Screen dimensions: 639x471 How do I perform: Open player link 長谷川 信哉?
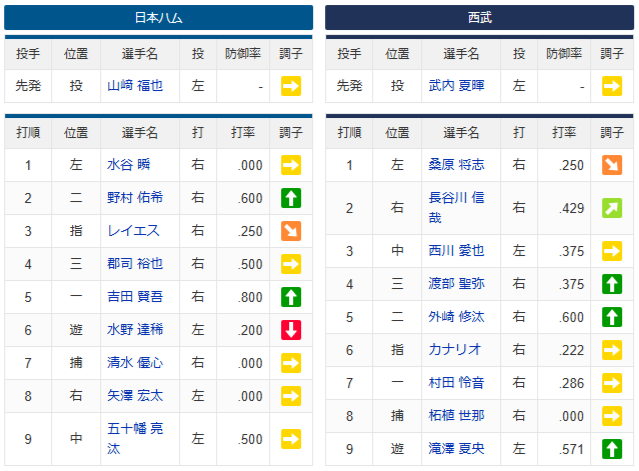tap(456, 208)
